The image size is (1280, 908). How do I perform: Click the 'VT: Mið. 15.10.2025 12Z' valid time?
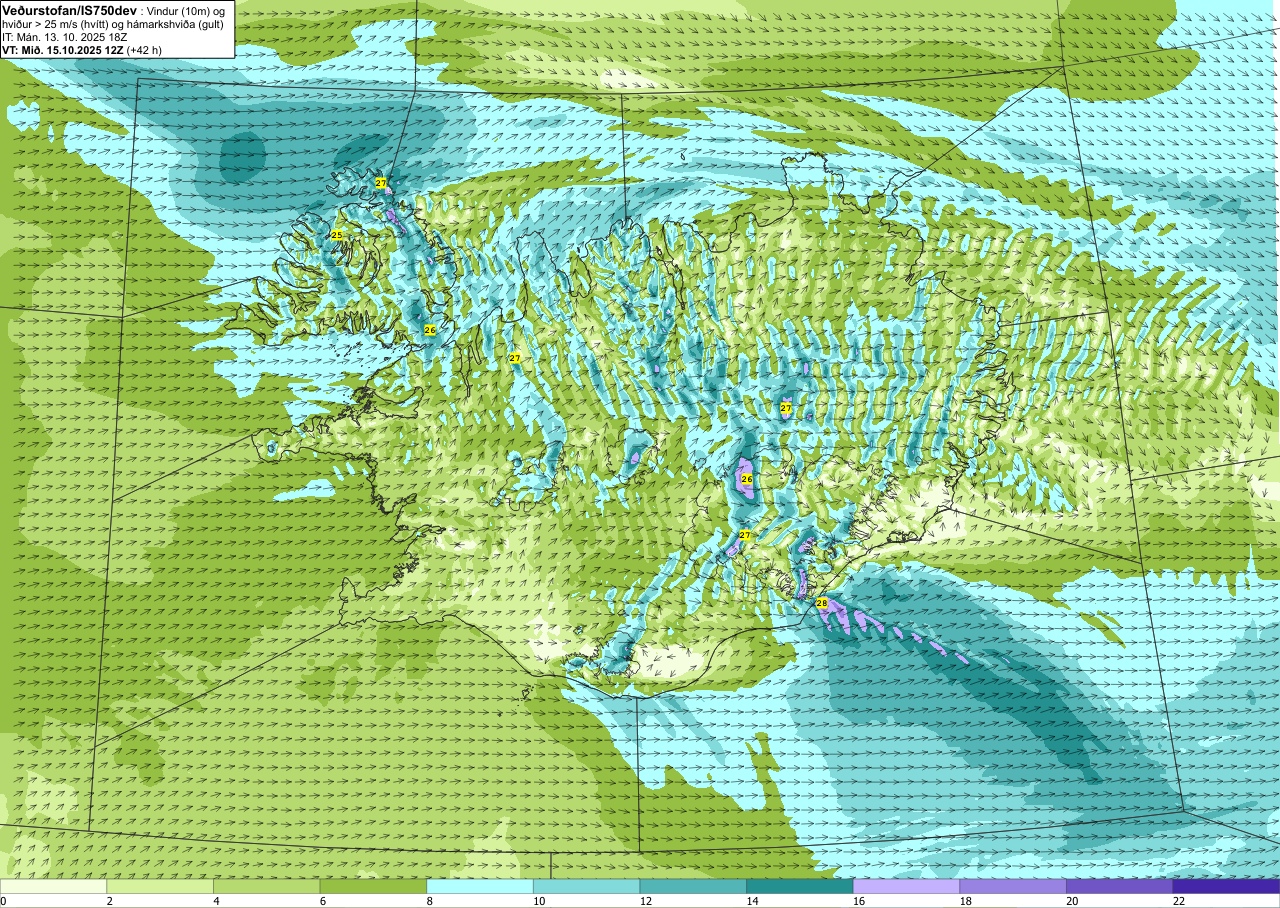(63, 50)
